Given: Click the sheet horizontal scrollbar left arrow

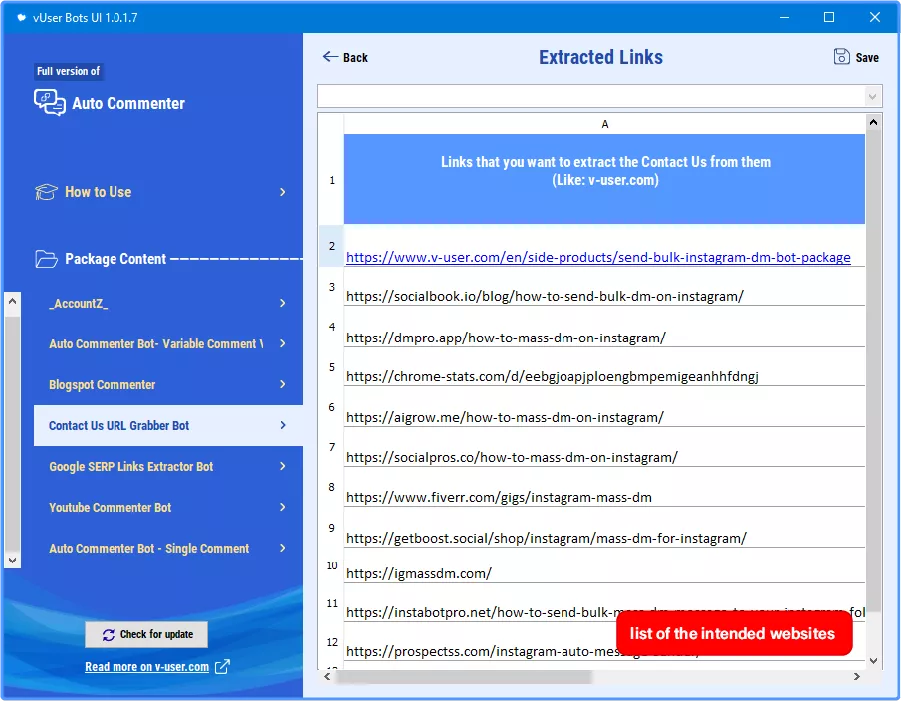Looking at the screenshot, I should click(x=327, y=676).
